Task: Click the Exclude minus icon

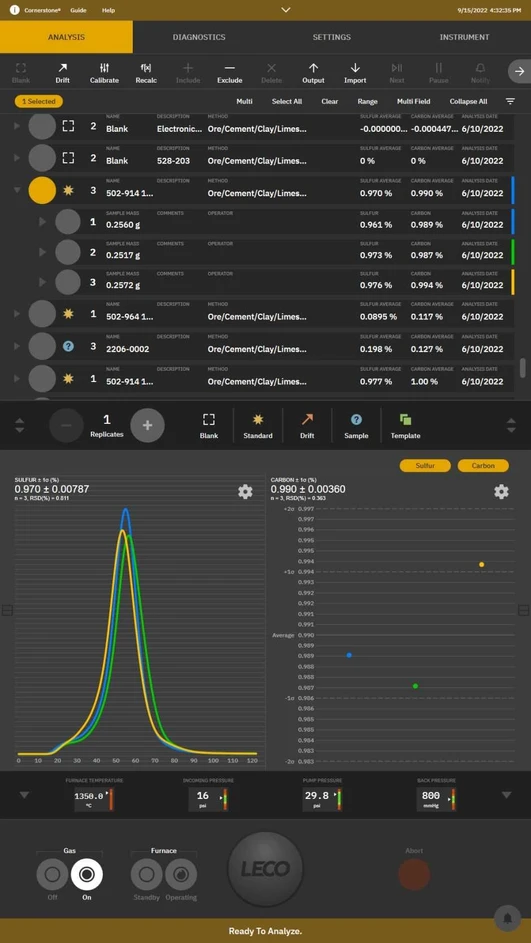Action: pyautogui.click(x=229, y=68)
